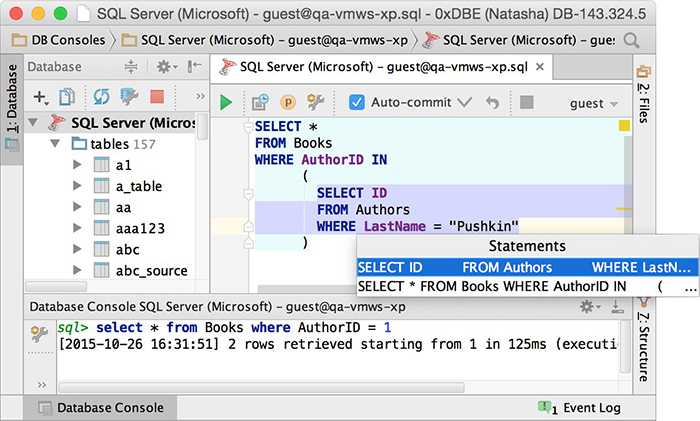
Task: Expand the abc_source table node
Action: pyautogui.click(x=77, y=270)
